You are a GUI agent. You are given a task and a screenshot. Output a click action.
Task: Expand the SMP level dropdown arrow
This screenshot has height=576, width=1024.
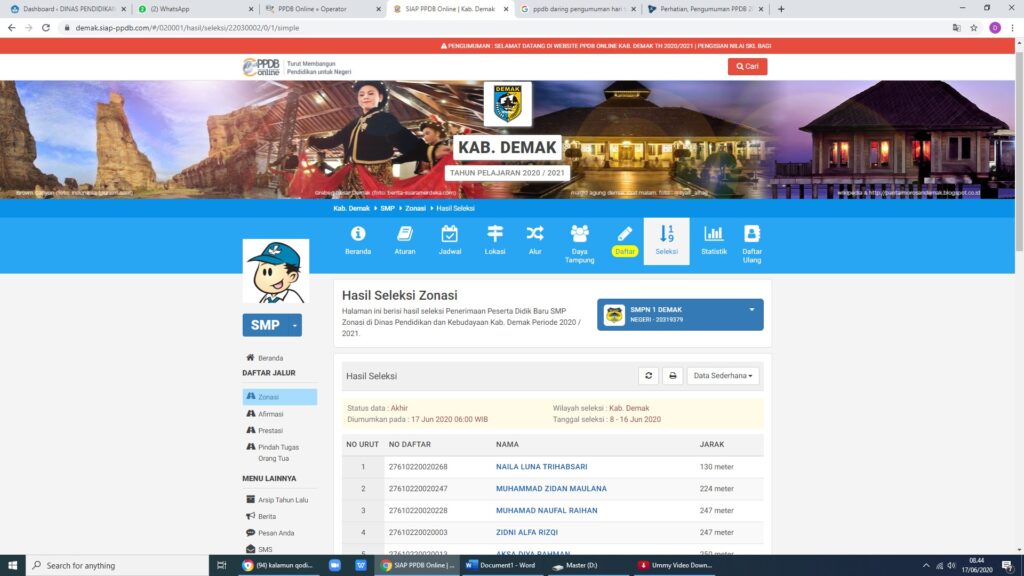[295, 325]
